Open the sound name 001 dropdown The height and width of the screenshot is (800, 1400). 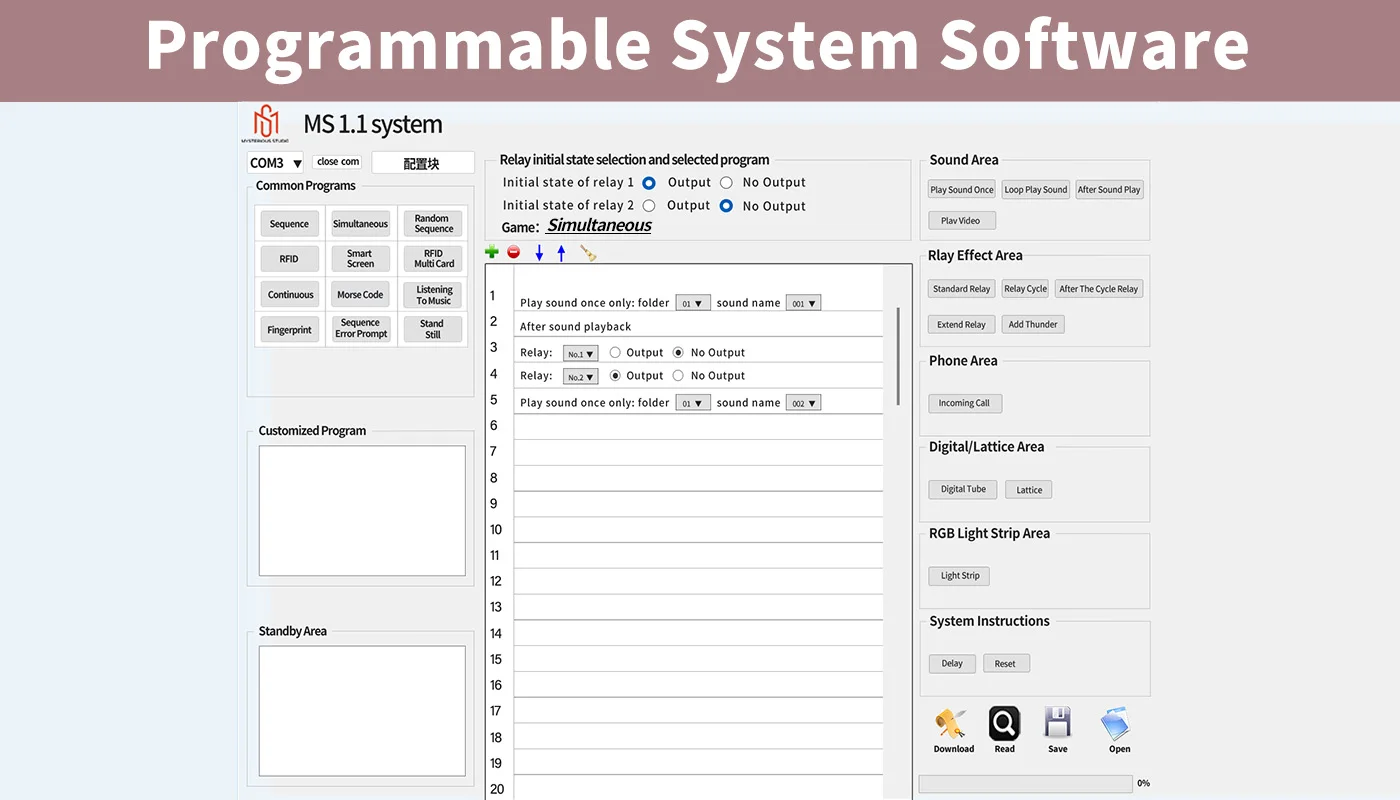[x=803, y=303]
